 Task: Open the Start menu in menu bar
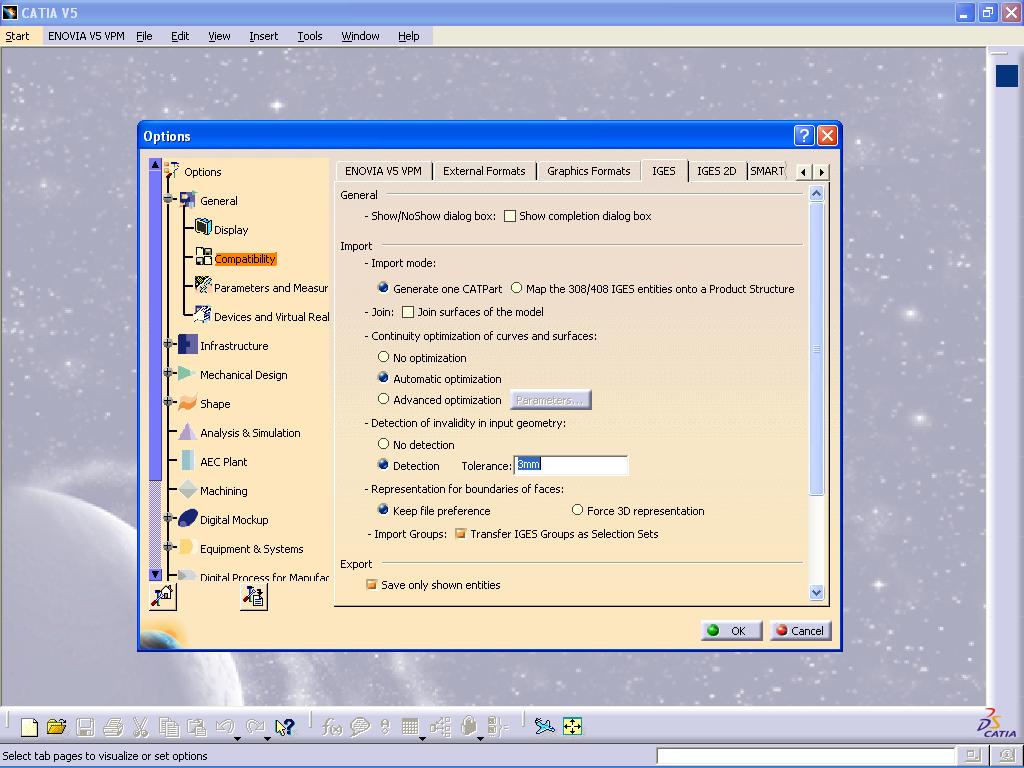[x=17, y=36]
